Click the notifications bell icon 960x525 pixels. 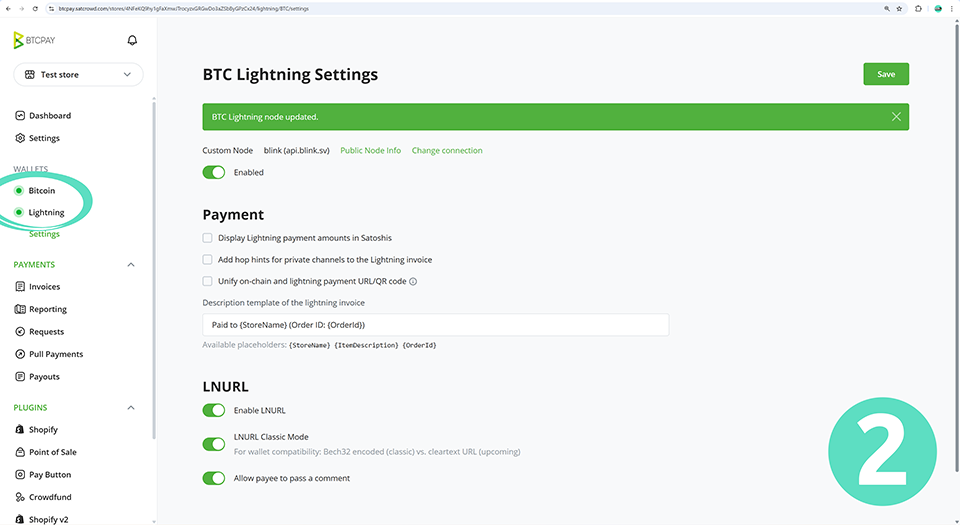pos(132,41)
